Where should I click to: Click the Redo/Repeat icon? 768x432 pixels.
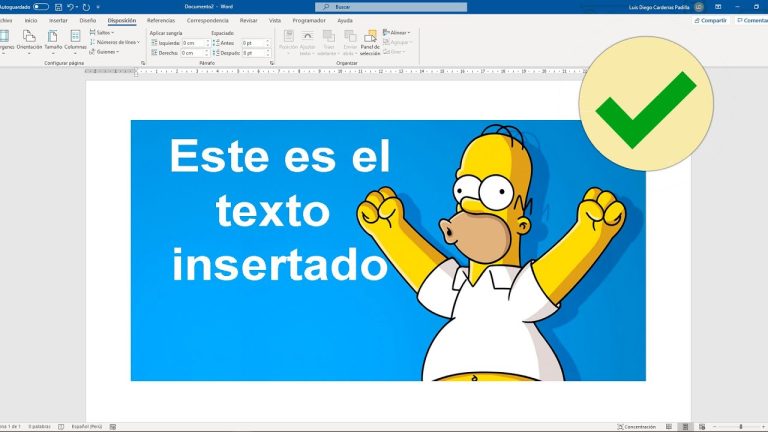coord(86,7)
